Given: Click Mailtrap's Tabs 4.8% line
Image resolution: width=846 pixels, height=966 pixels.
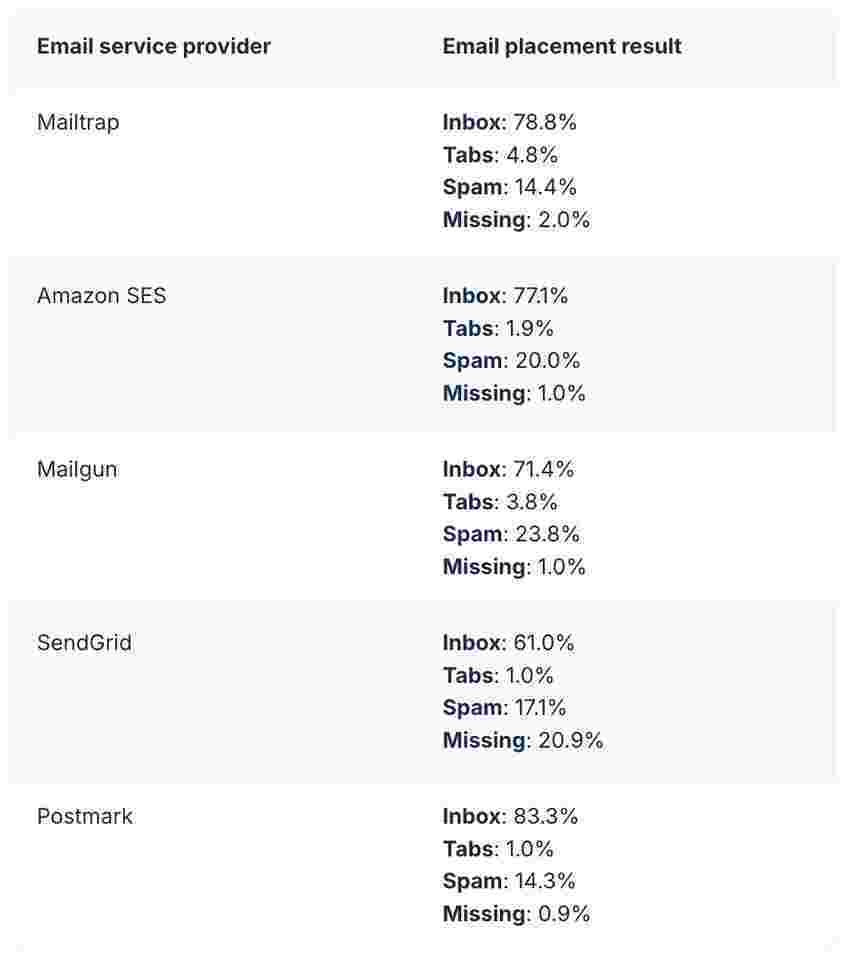Looking at the screenshot, I should click(x=500, y=155).
